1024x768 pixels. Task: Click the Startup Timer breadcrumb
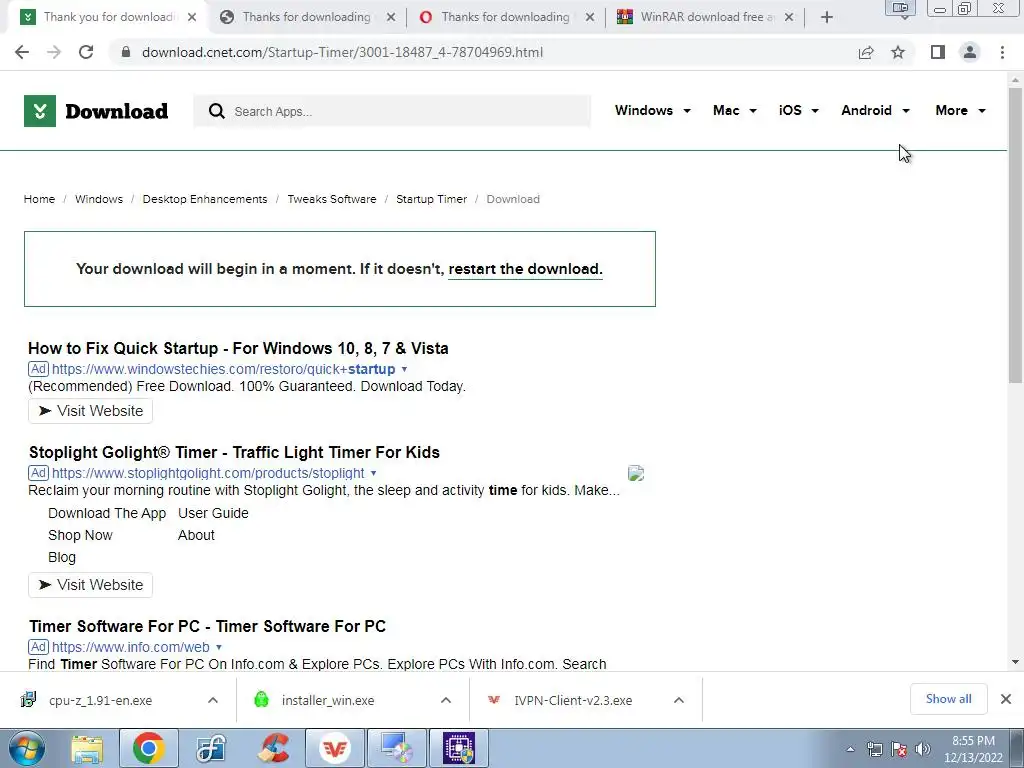pyautogui.click(x=432, y=199)
